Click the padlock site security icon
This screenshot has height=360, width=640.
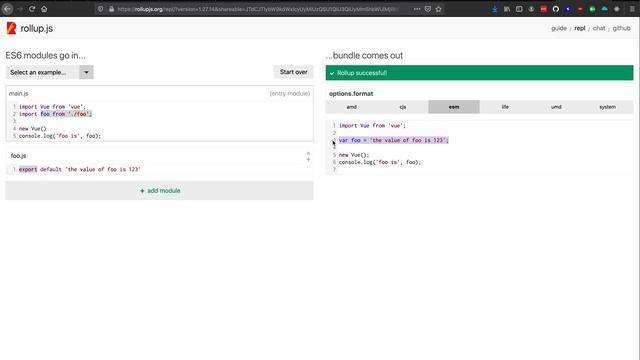[x=111, y=9]
